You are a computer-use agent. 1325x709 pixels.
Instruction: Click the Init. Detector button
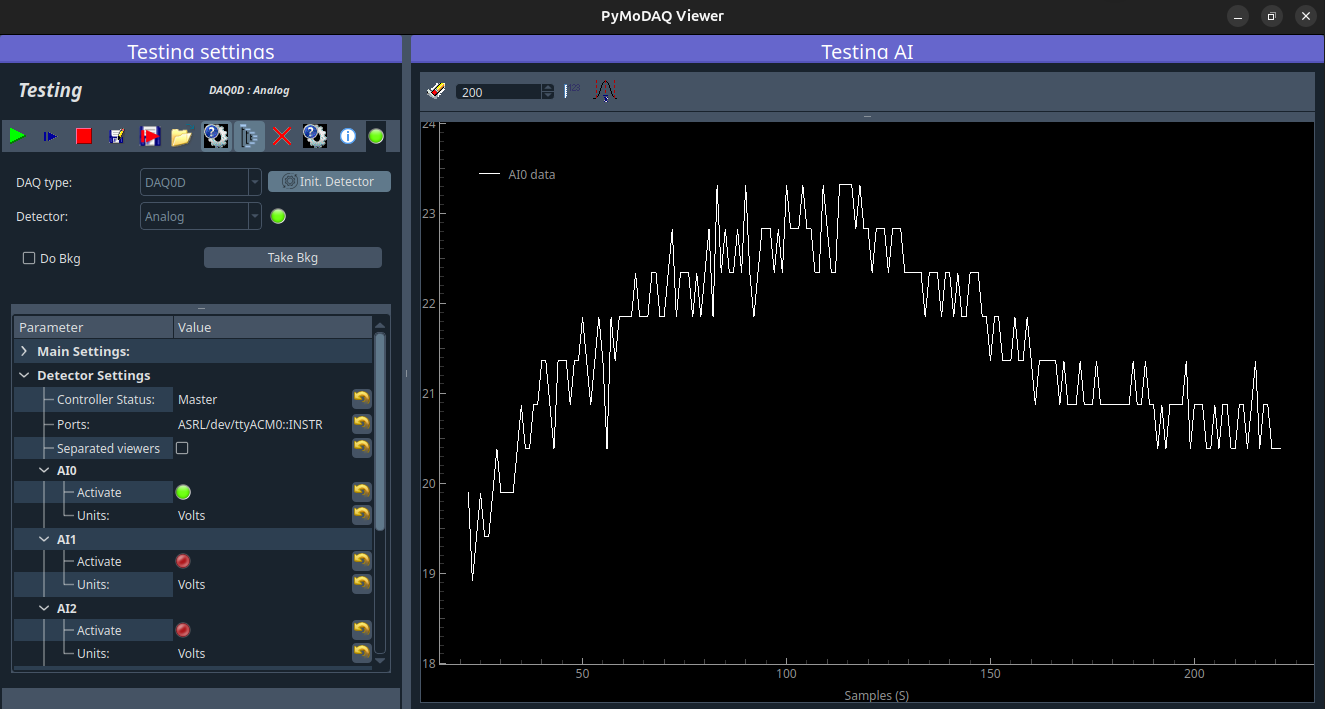(x=329, y=181)
